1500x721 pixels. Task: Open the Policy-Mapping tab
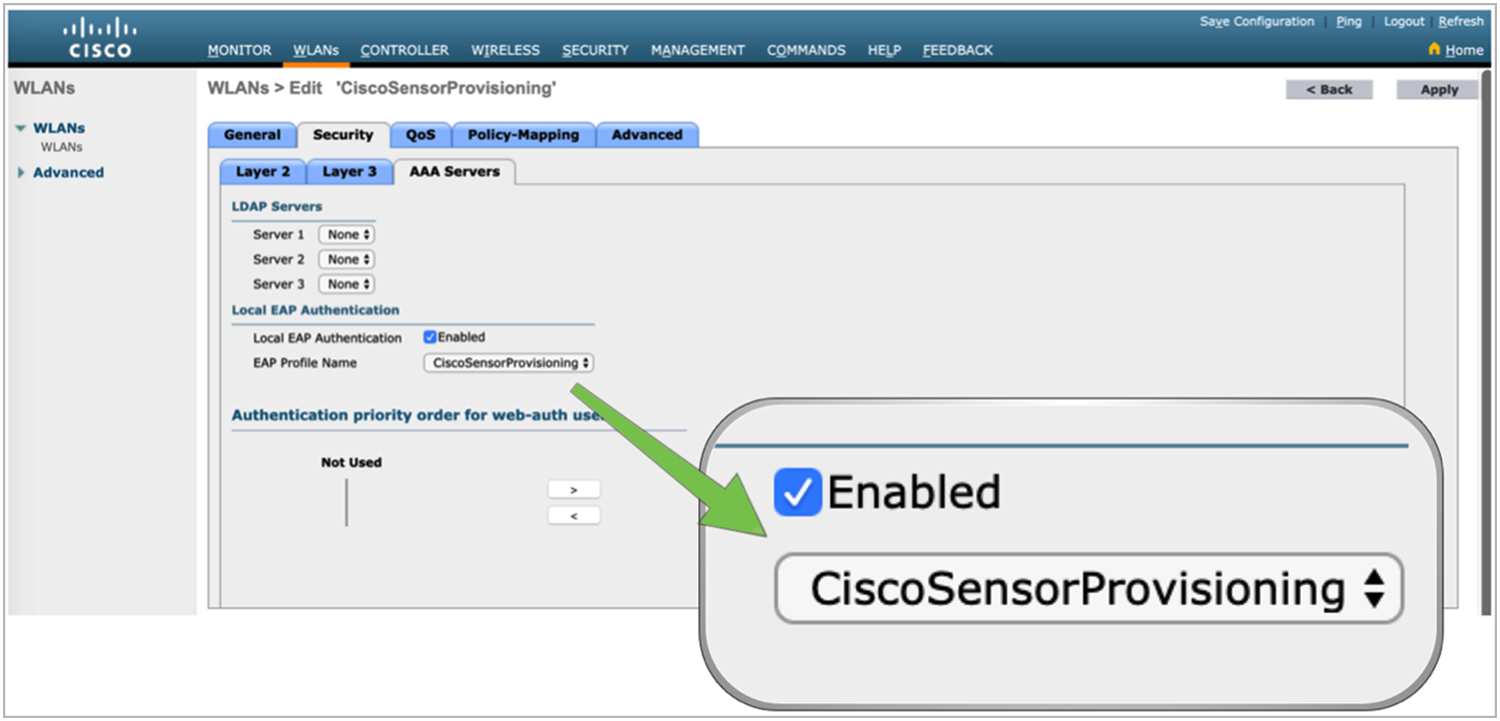pyautogui.click(x=523, y=135)
